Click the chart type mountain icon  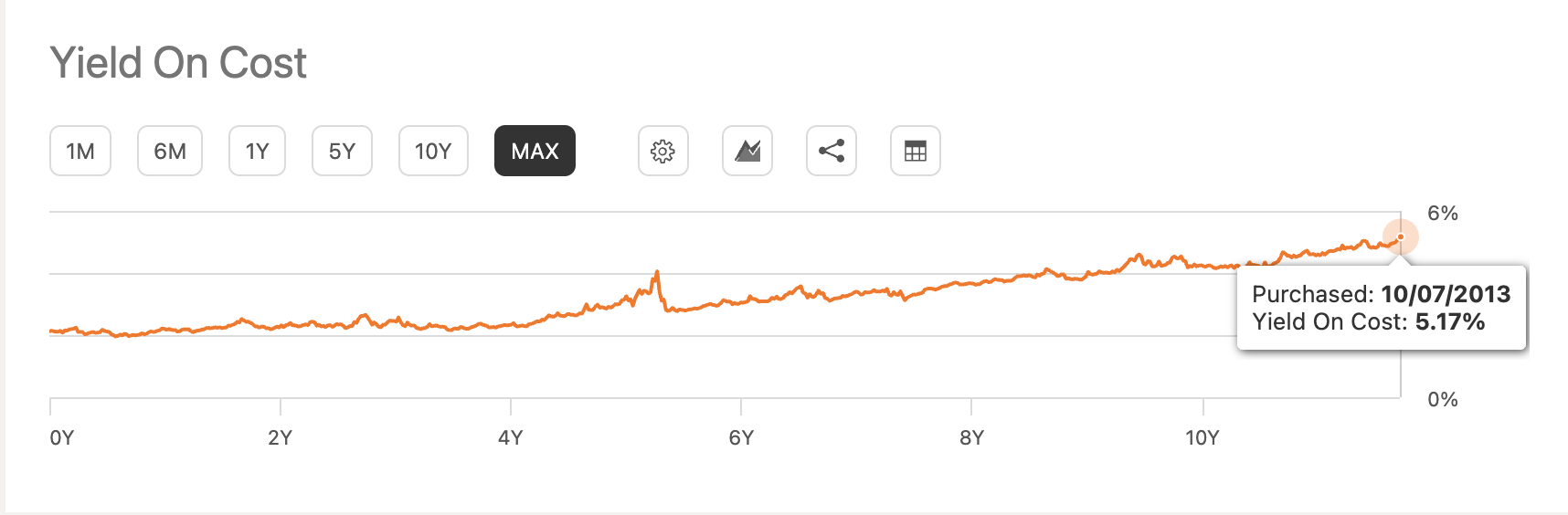pyautogui.click(x=747, y=151)
